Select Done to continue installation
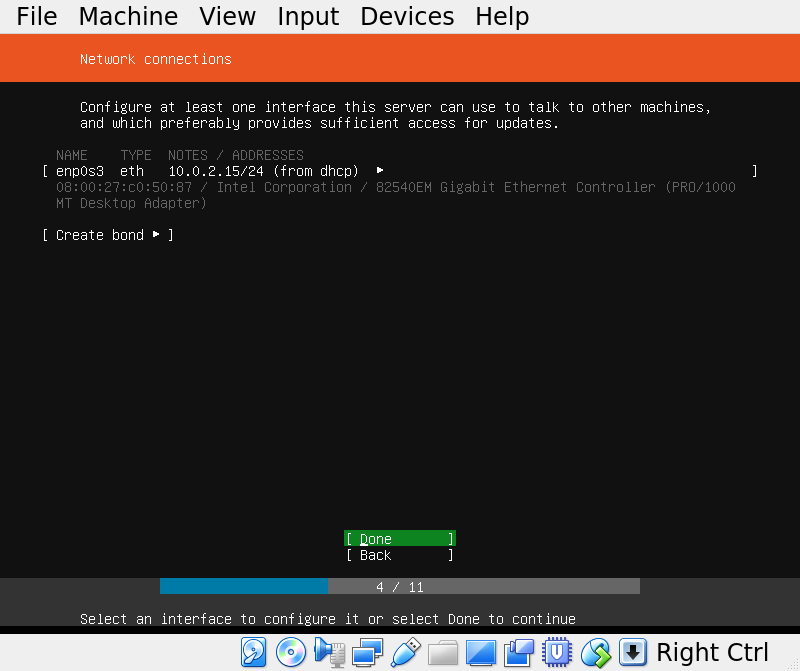The height and width of the screenshot is (671, 800). pos(399,539)
